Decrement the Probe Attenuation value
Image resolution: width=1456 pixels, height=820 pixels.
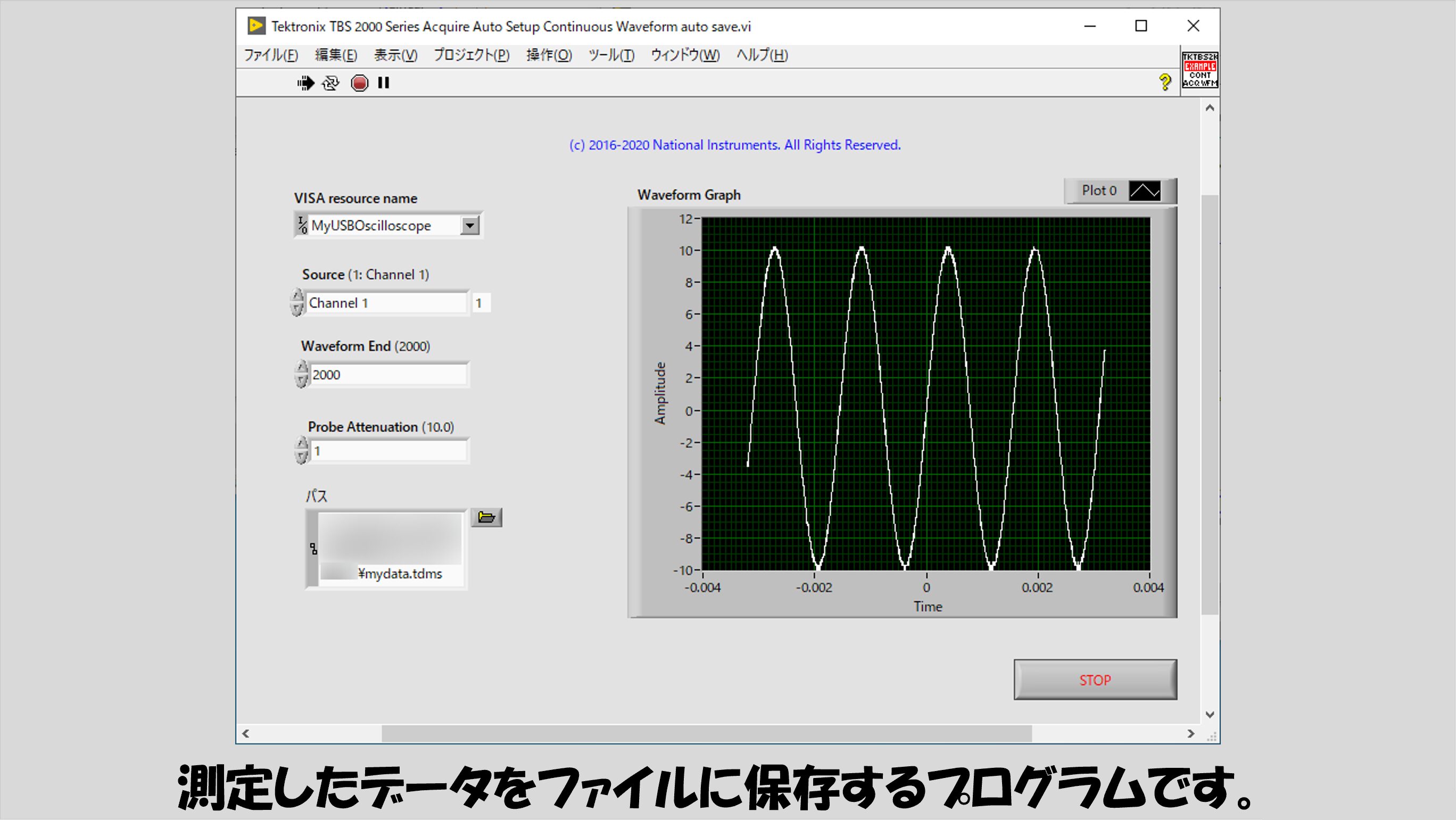pos(302,457)
